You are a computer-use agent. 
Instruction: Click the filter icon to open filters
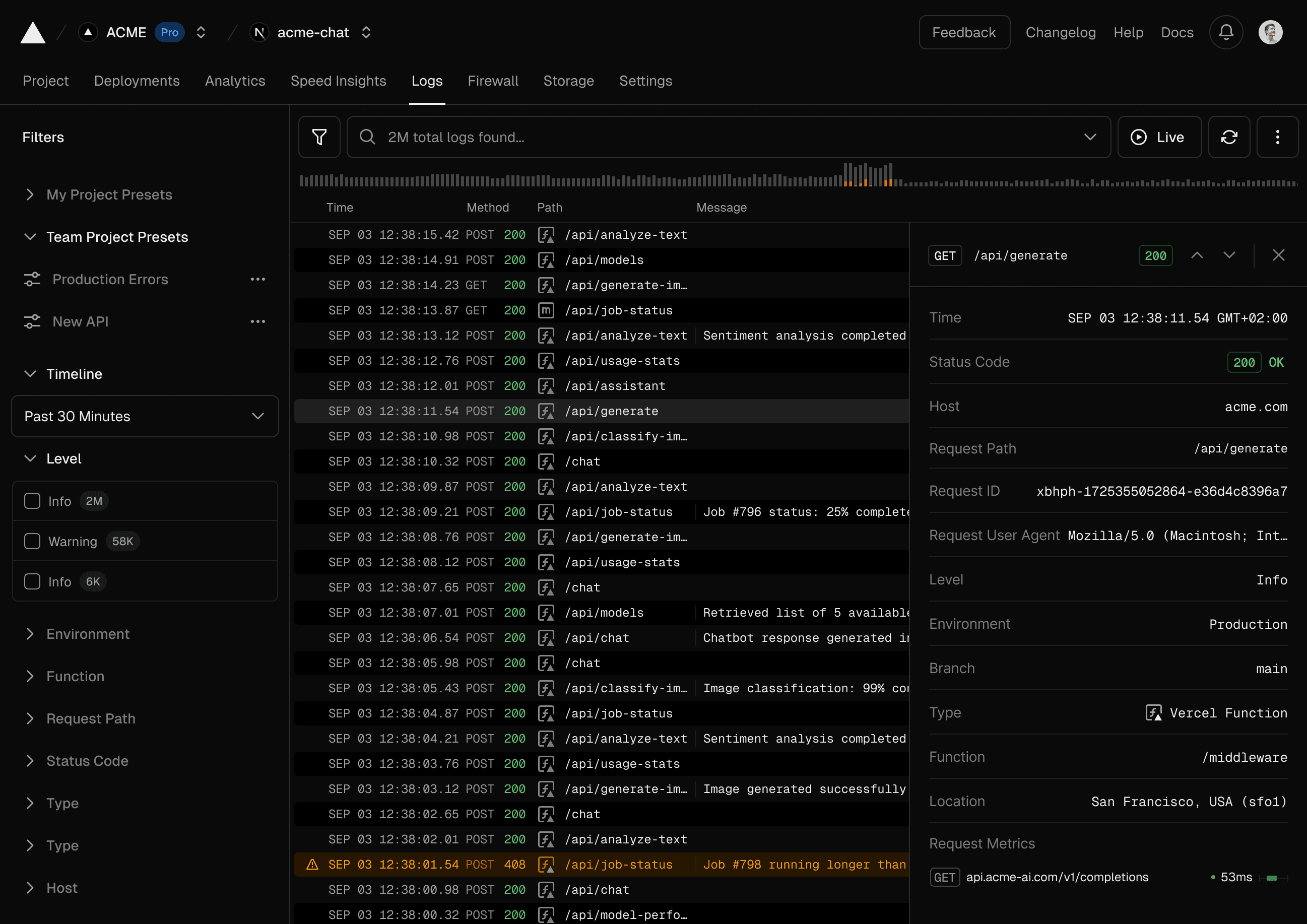point(319,137)
